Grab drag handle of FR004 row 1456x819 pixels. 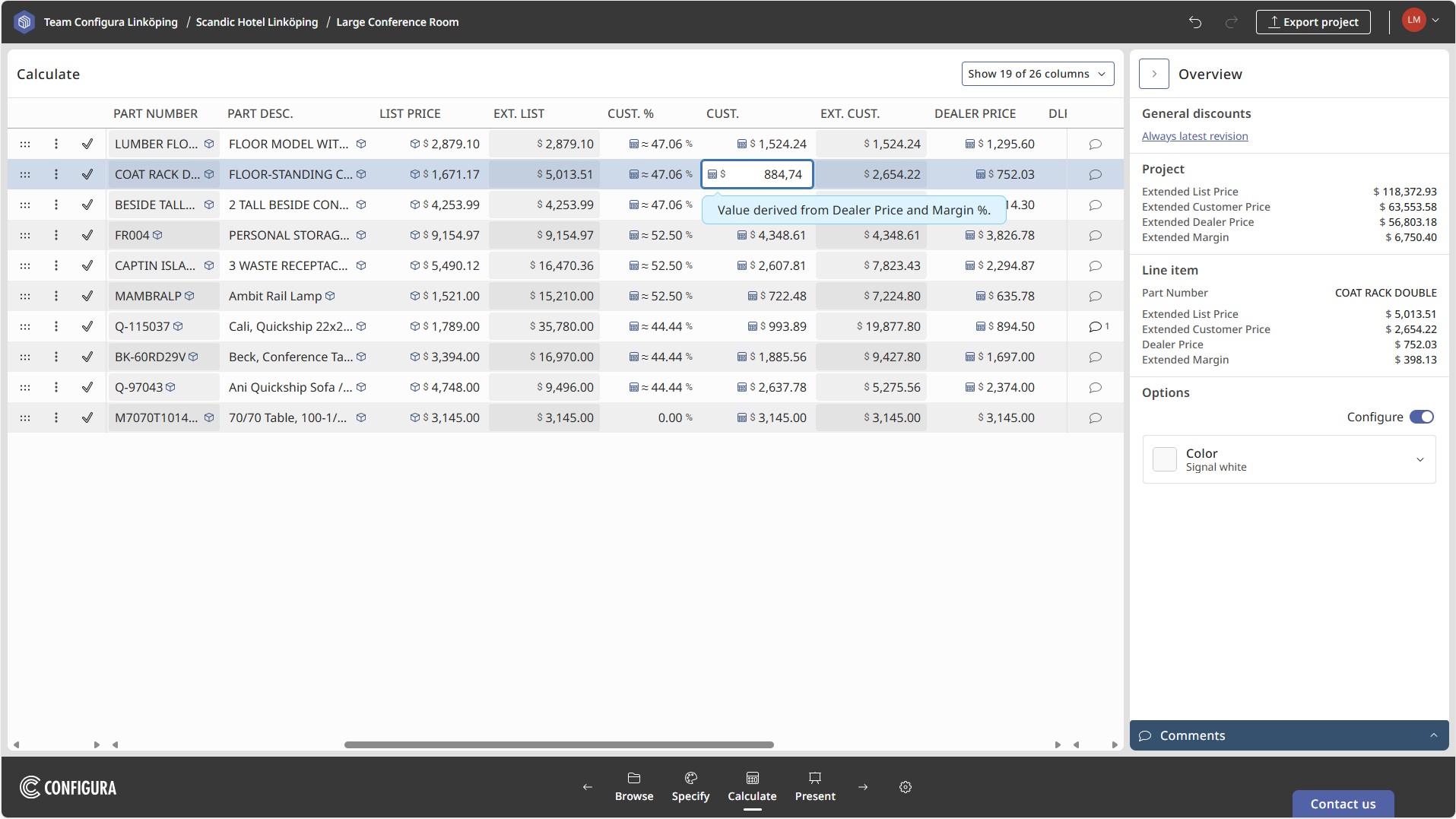click(25, 235)
